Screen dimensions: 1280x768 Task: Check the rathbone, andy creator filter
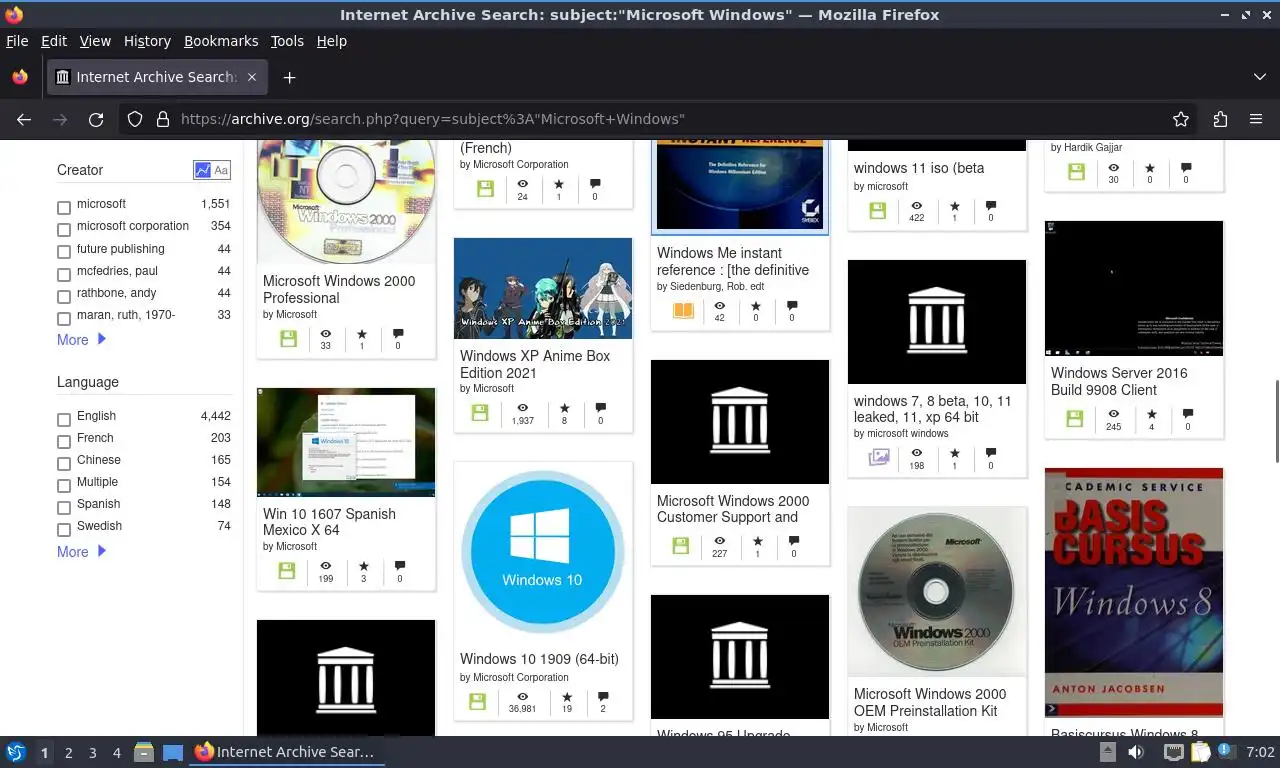pyautogui.click(x=64, y=297)
